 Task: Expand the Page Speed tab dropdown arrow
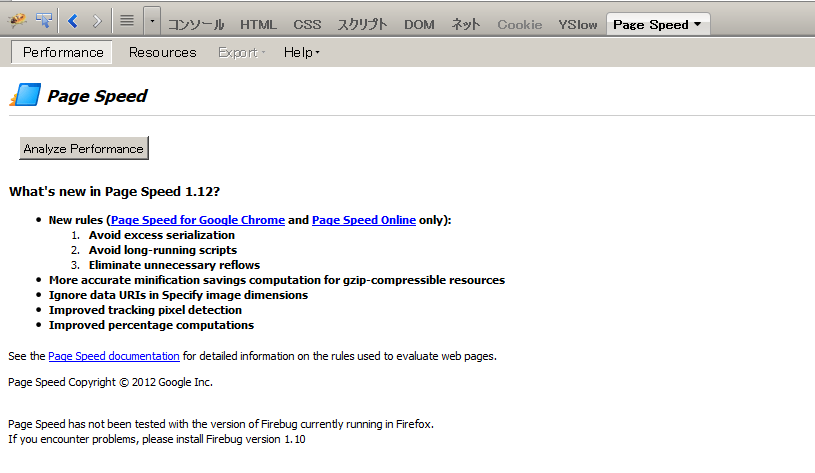click(x=697, y=24)
